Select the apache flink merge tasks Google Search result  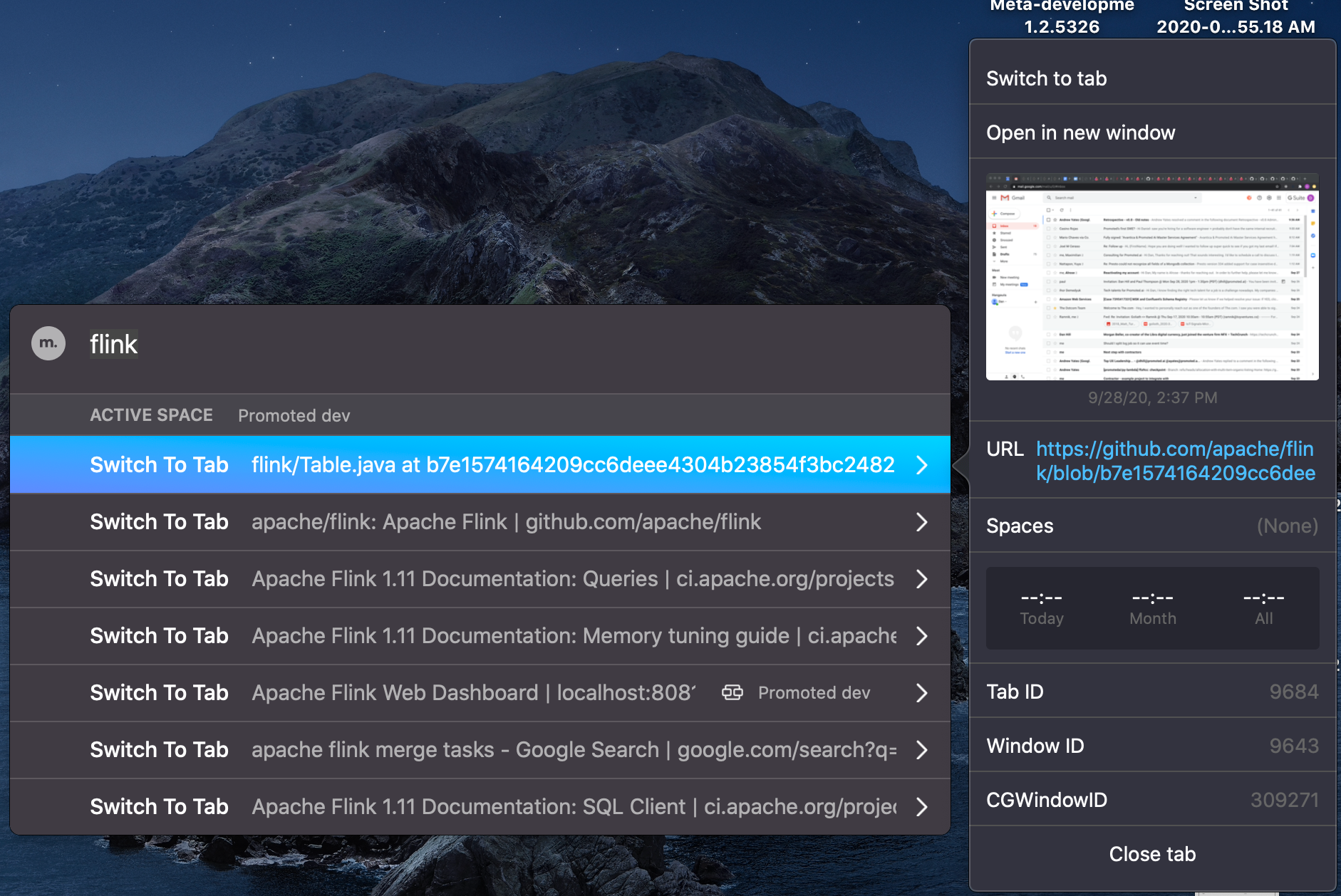tap(480, 750)
